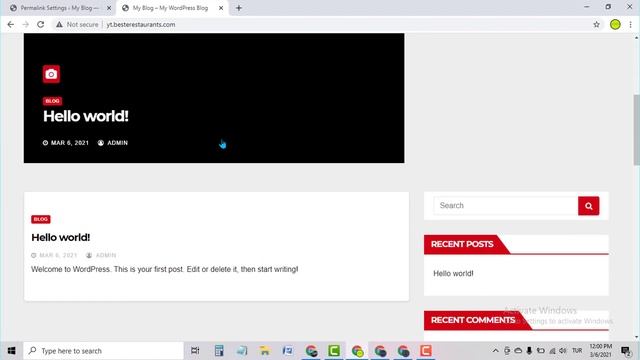
Task: Click the RECENT POSTS widget heading
Action: [x=462, y=244]
